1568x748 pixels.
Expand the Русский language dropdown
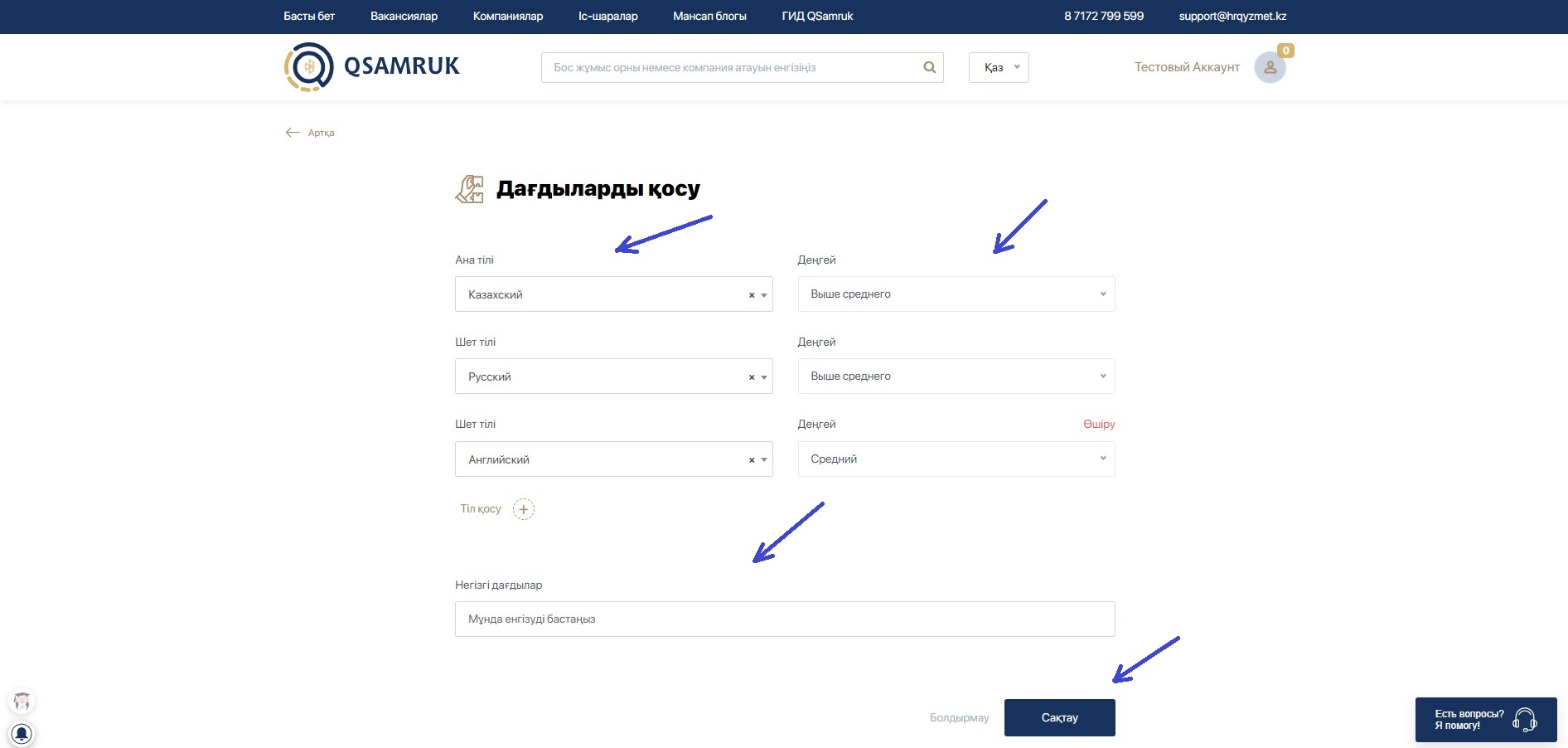[764, 377]
